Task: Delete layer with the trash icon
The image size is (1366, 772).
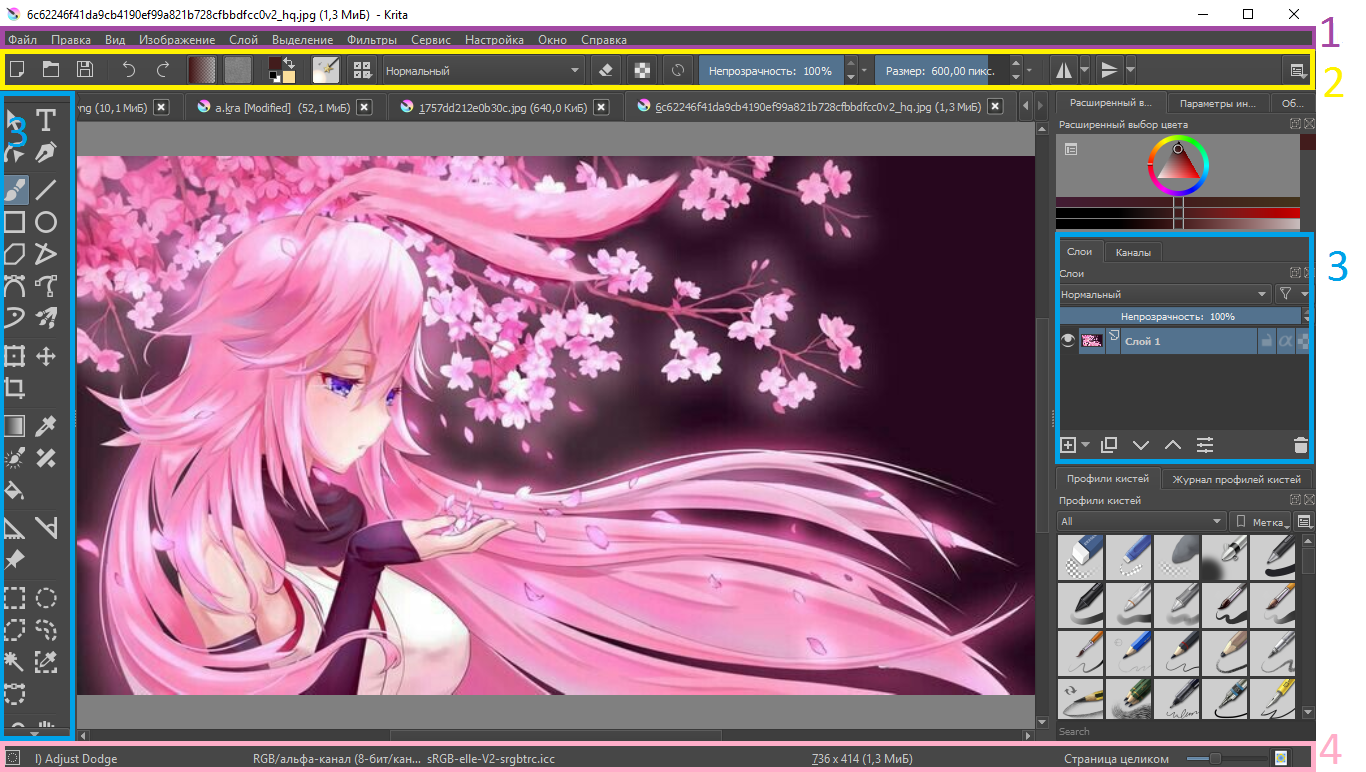Action: pyautogui.click(x=1300, y=445)
